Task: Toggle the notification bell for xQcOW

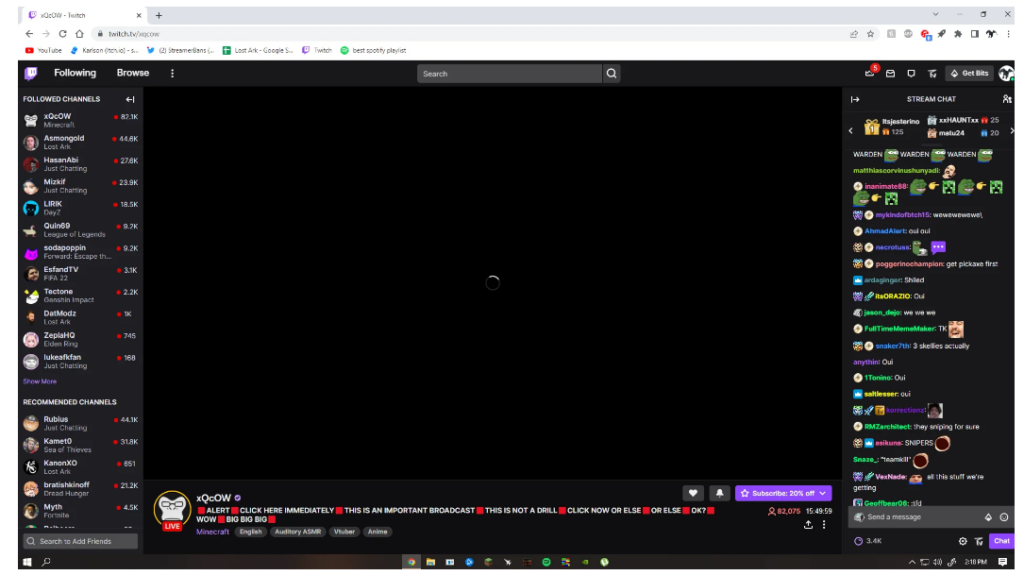Action: point(719,493)
